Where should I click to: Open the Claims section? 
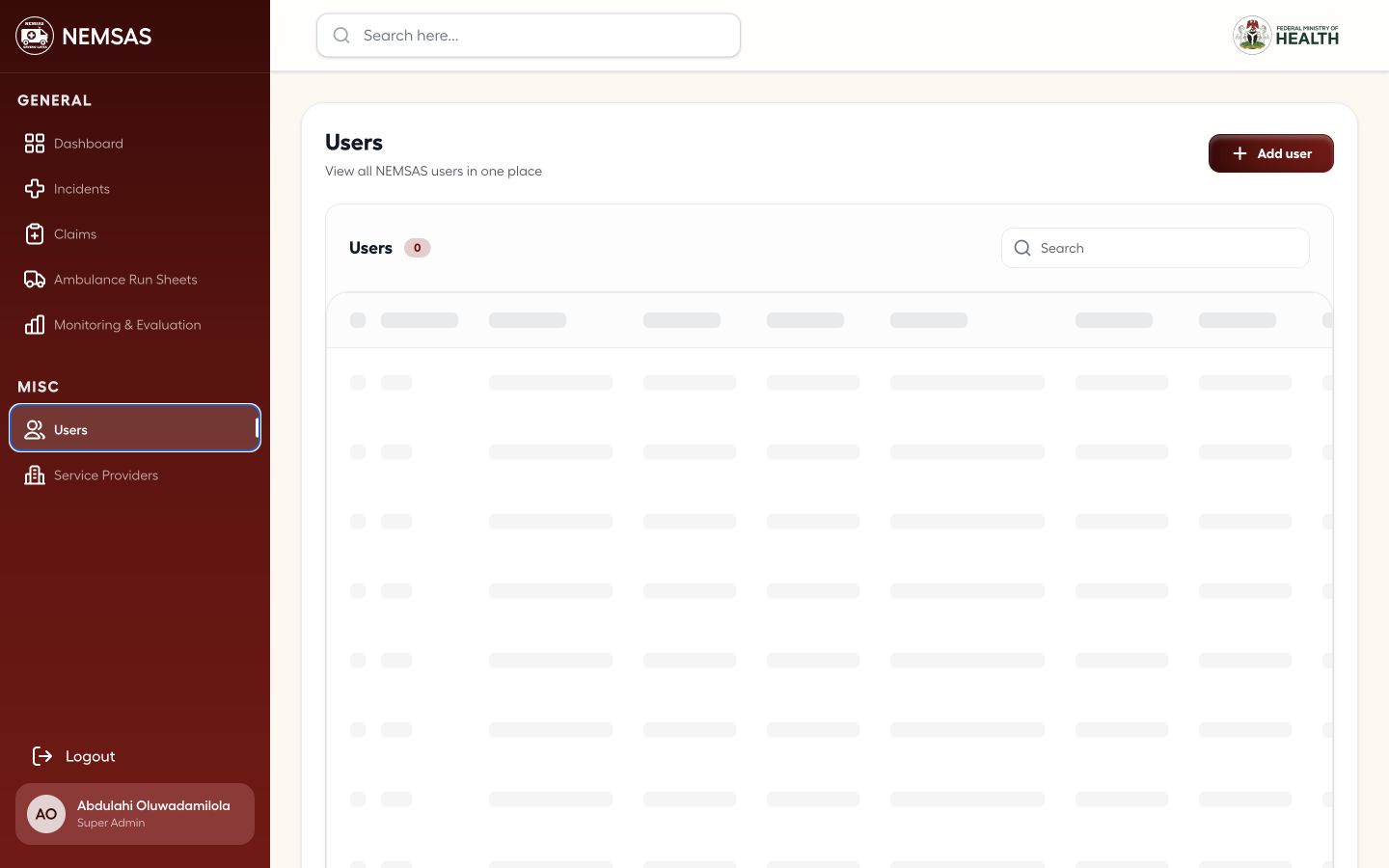pyautogui.click(x=135, y=234)
